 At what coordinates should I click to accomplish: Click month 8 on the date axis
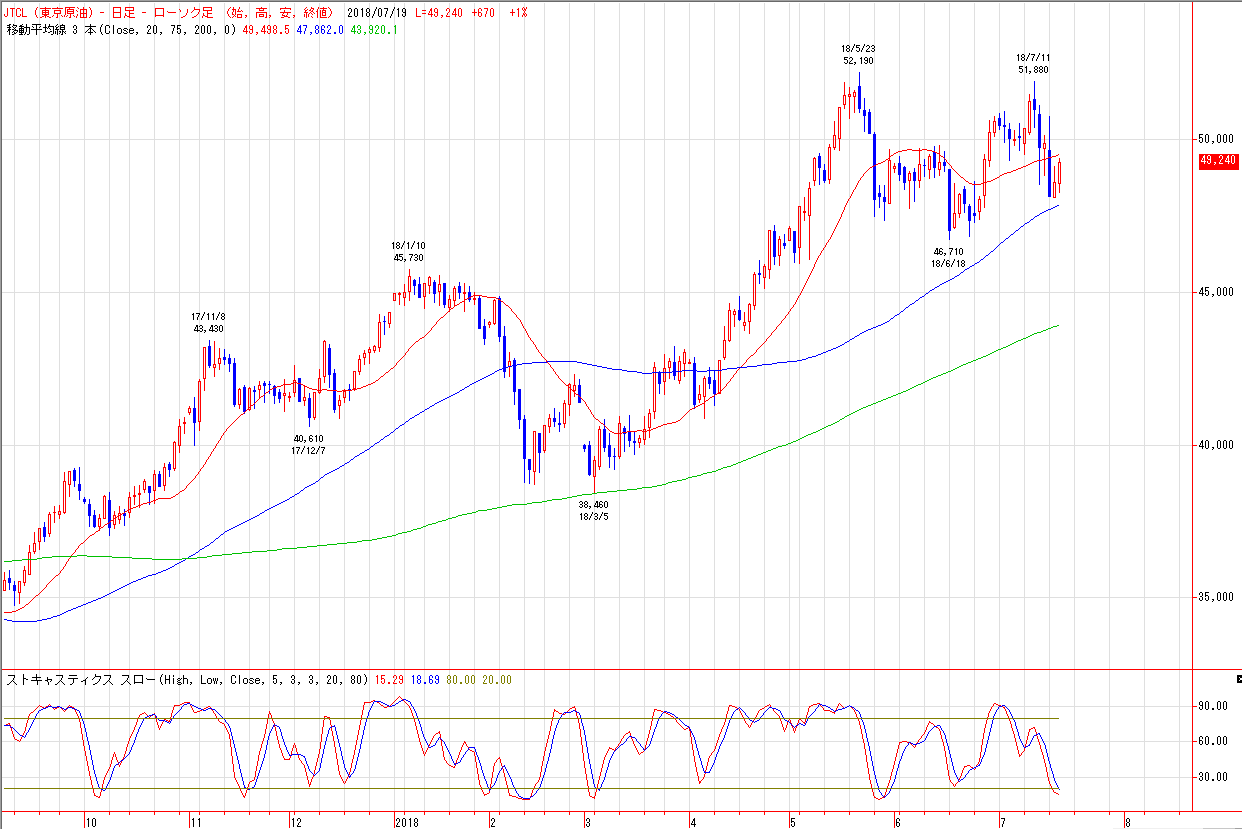click(1127, 822)
